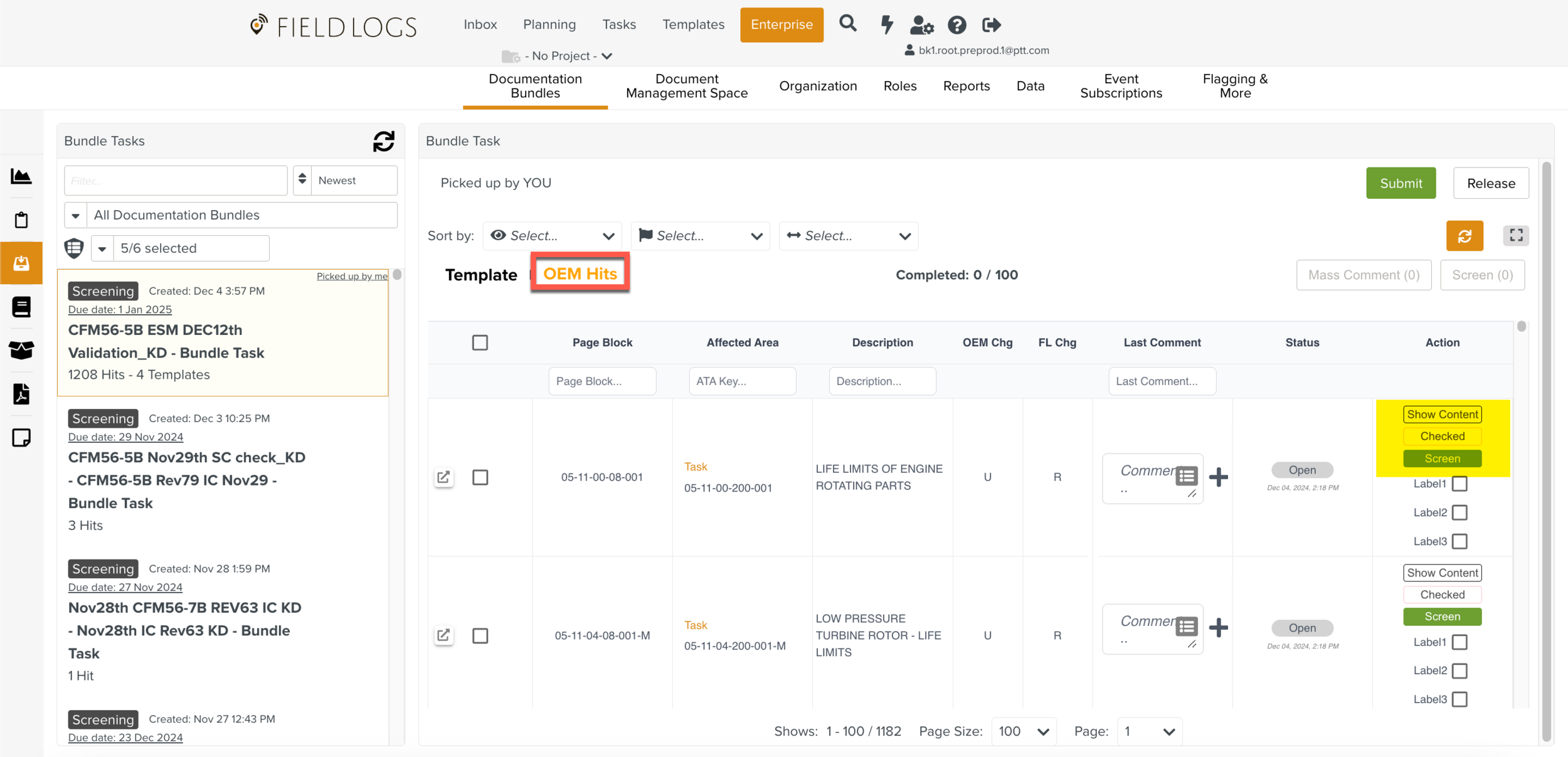
Task: Open the Newest sort dropdown
Action: click(x=354, y=180)
